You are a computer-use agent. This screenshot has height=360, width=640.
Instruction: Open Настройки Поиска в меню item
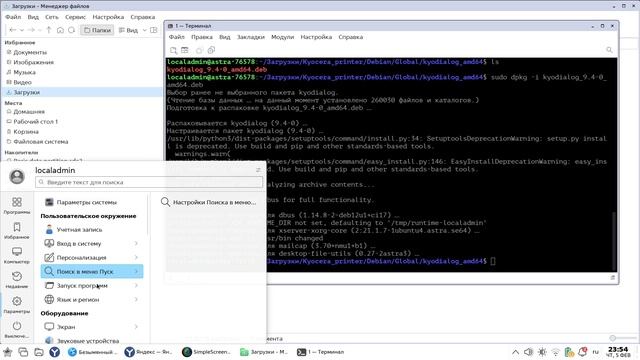pyautogui.click(x=209, y=202)
